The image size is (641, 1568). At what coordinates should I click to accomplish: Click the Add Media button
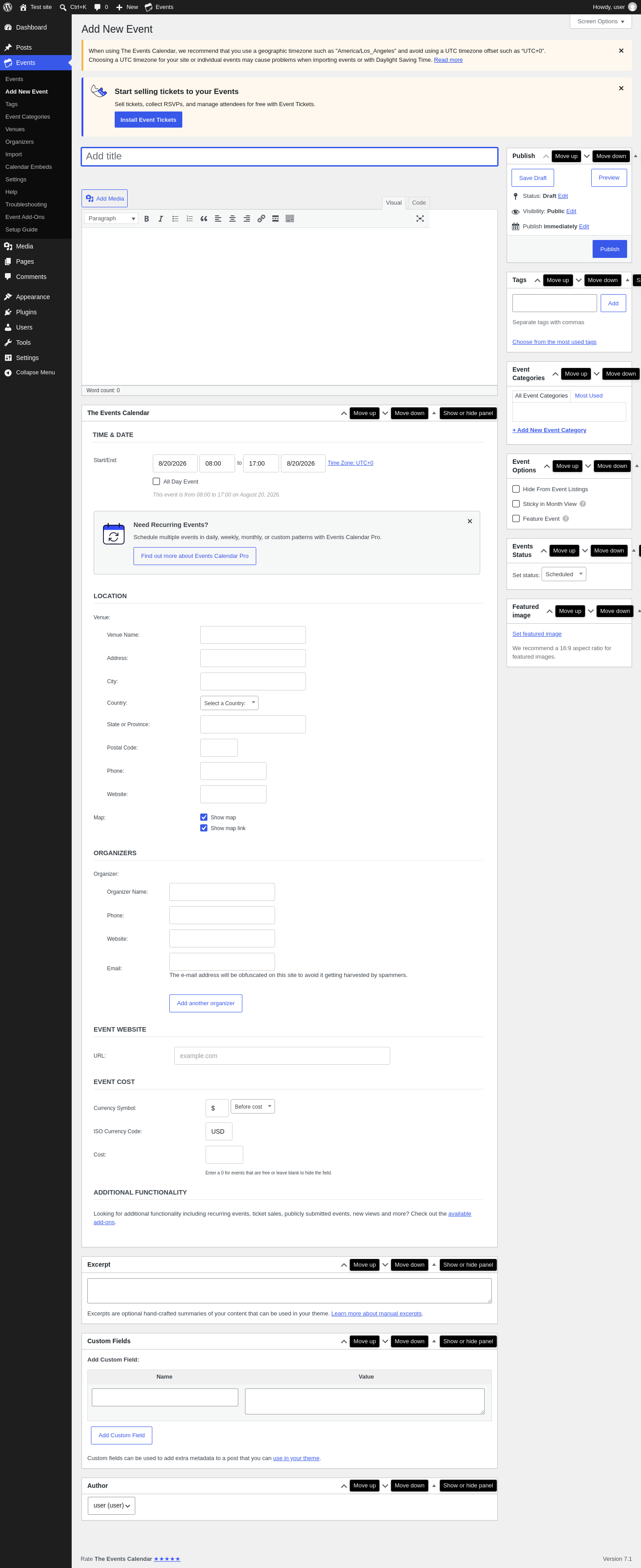click(105, 198)
